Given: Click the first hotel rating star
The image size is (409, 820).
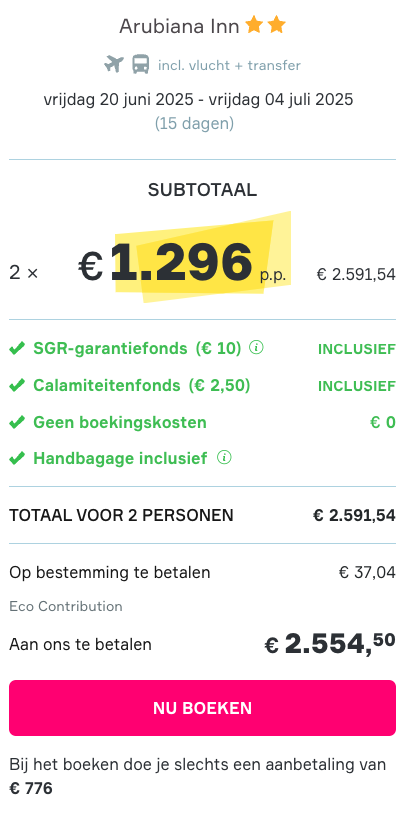Looking at the screenshot, I should click(x=254, y=25).
